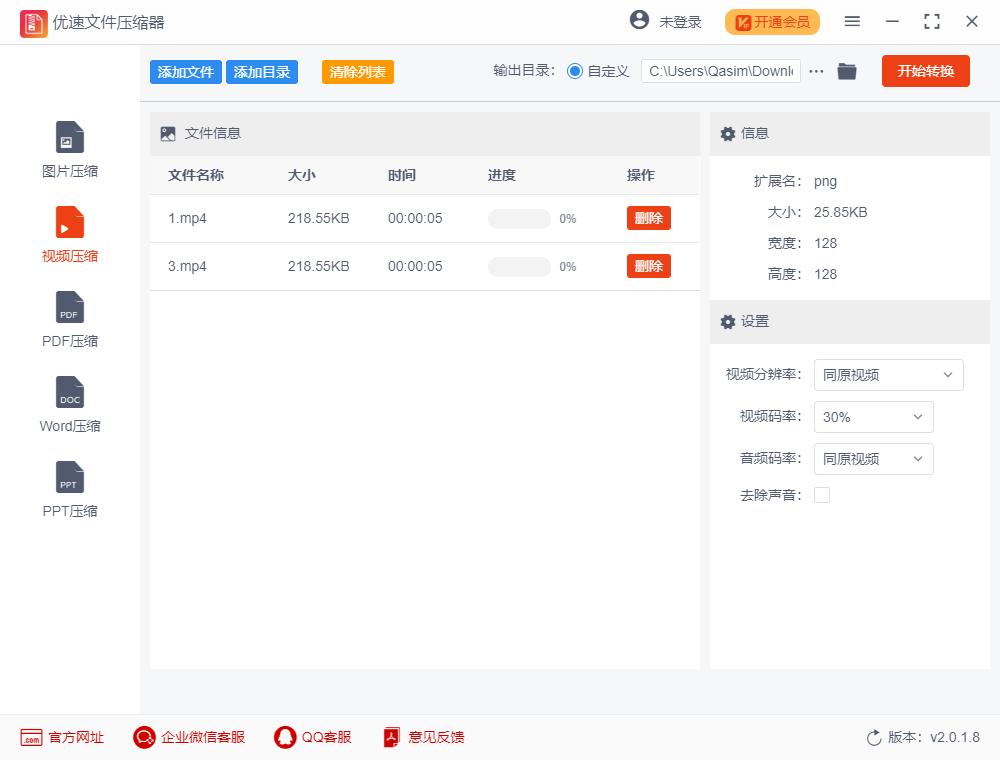Select the 自定义 output directory radio button
Viewport: 1000px width, 760px height.
tap(572, 71)
